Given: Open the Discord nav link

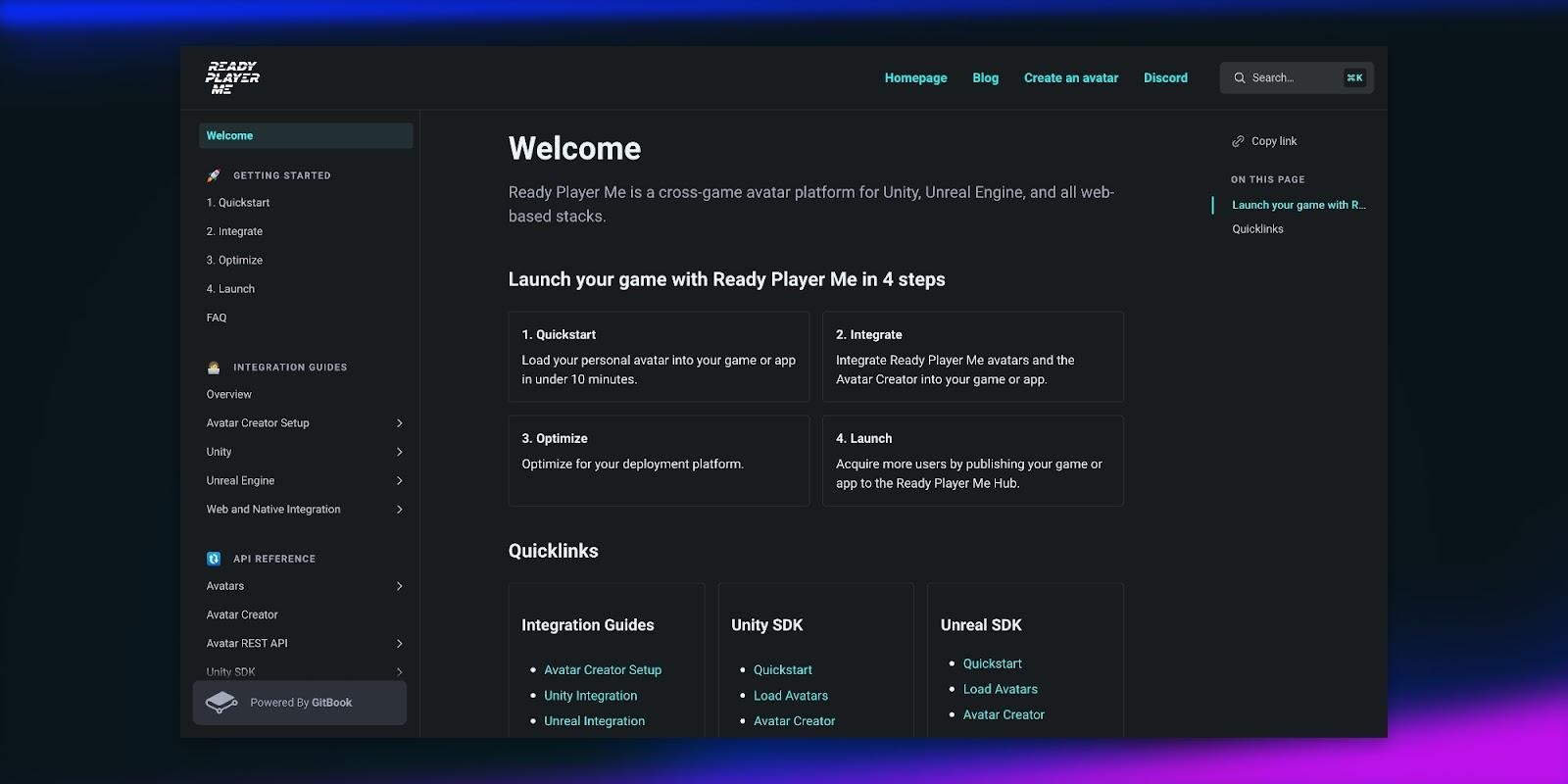Looking at the screenshot, I should pos(1165,77).
